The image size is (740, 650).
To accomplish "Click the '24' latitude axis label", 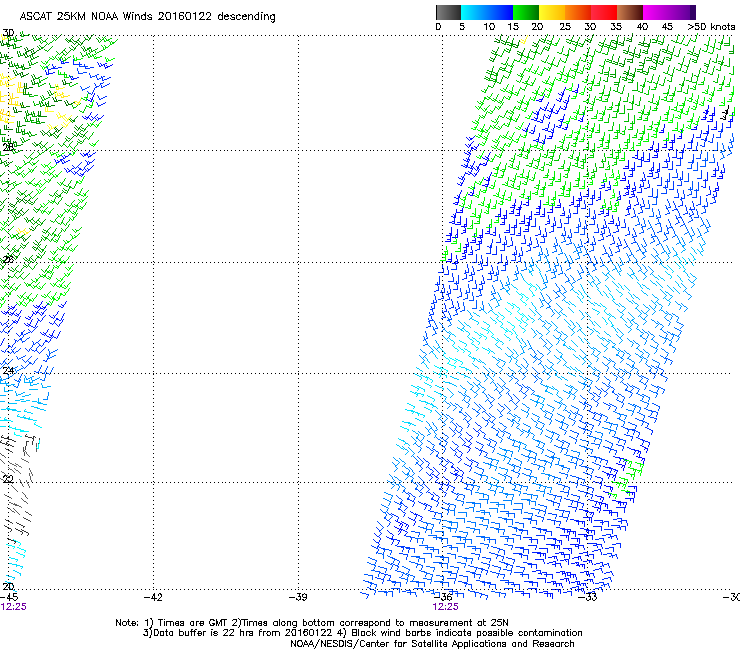I will pyautogui.click(x=8, y=371).
